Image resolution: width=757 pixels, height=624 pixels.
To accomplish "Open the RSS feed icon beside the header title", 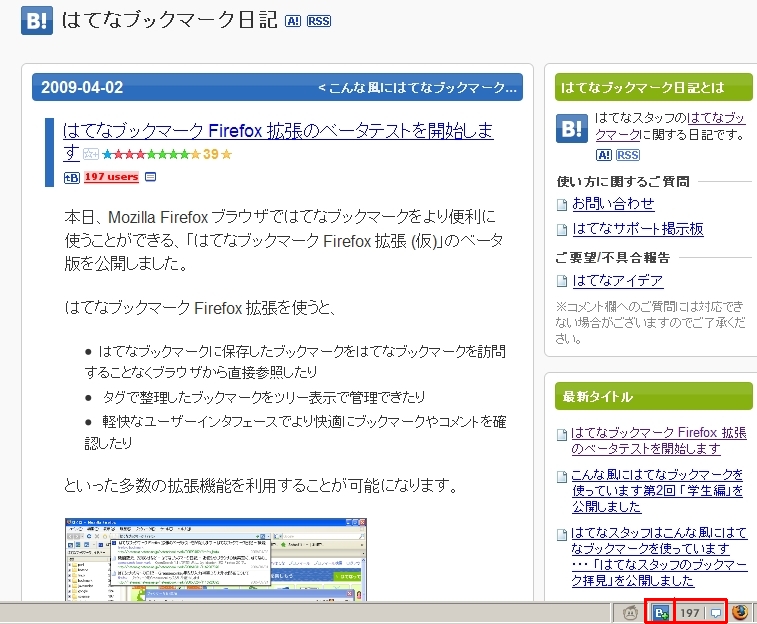I will (x=319, y=21).
